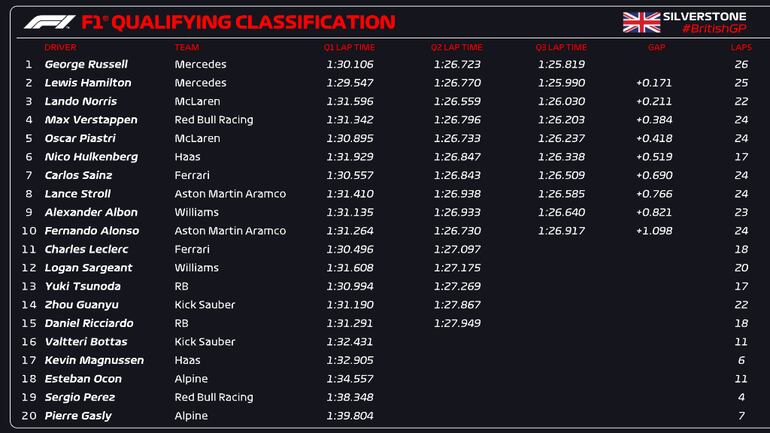Click the British flag icon
770x433 pixels.
click(641, 21)
